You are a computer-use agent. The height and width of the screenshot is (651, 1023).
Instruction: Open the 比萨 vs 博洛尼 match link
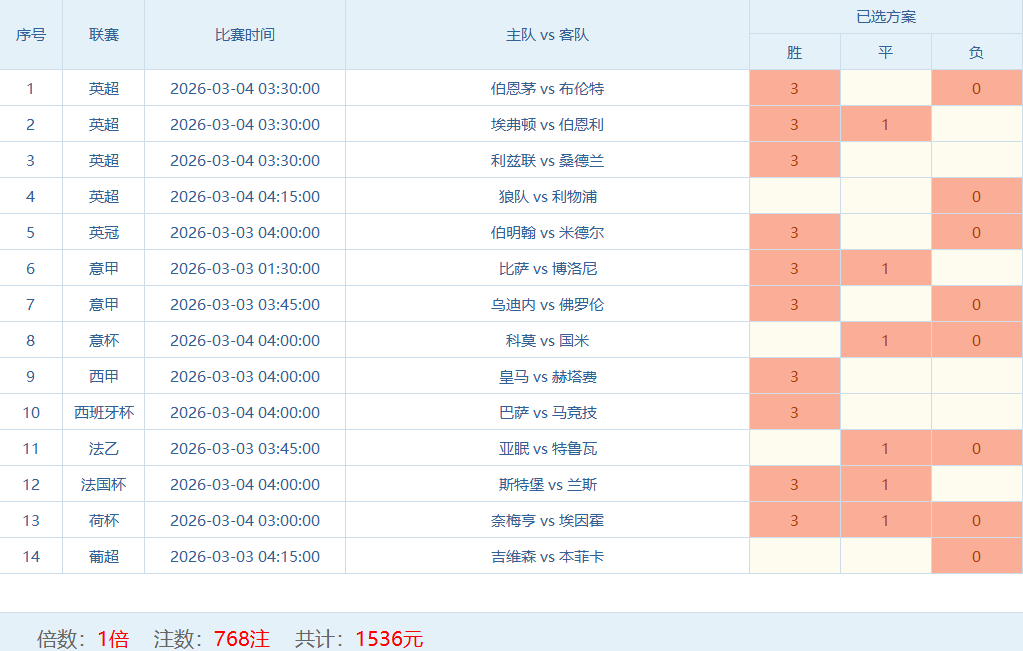pyautogui.click(x=547, y=268)
